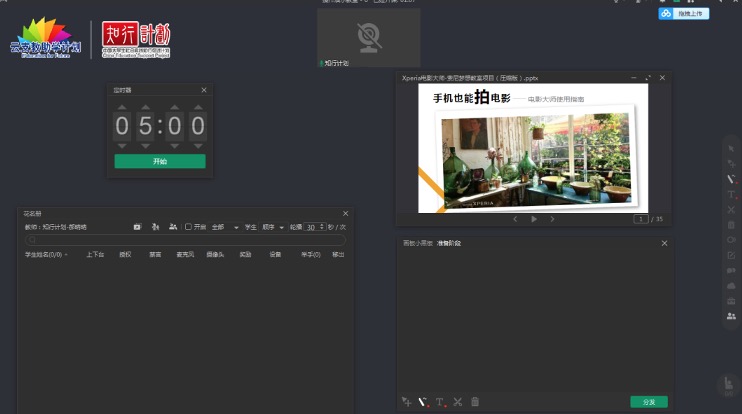Increase the timer's last seconds digit

click(x=198, y=107)
